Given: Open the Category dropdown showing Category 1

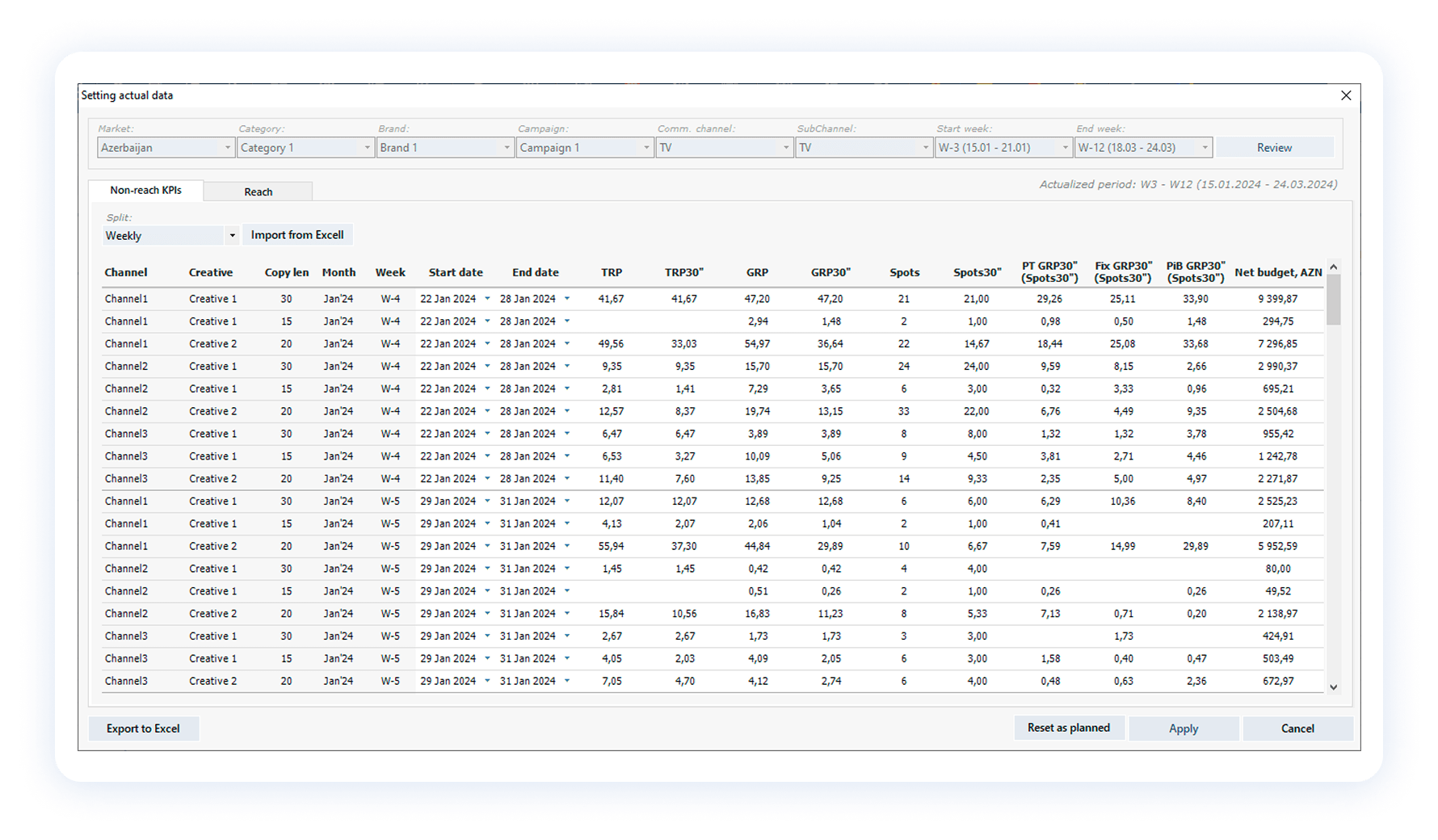Looking at the screenshot, I should coord(305,148).
